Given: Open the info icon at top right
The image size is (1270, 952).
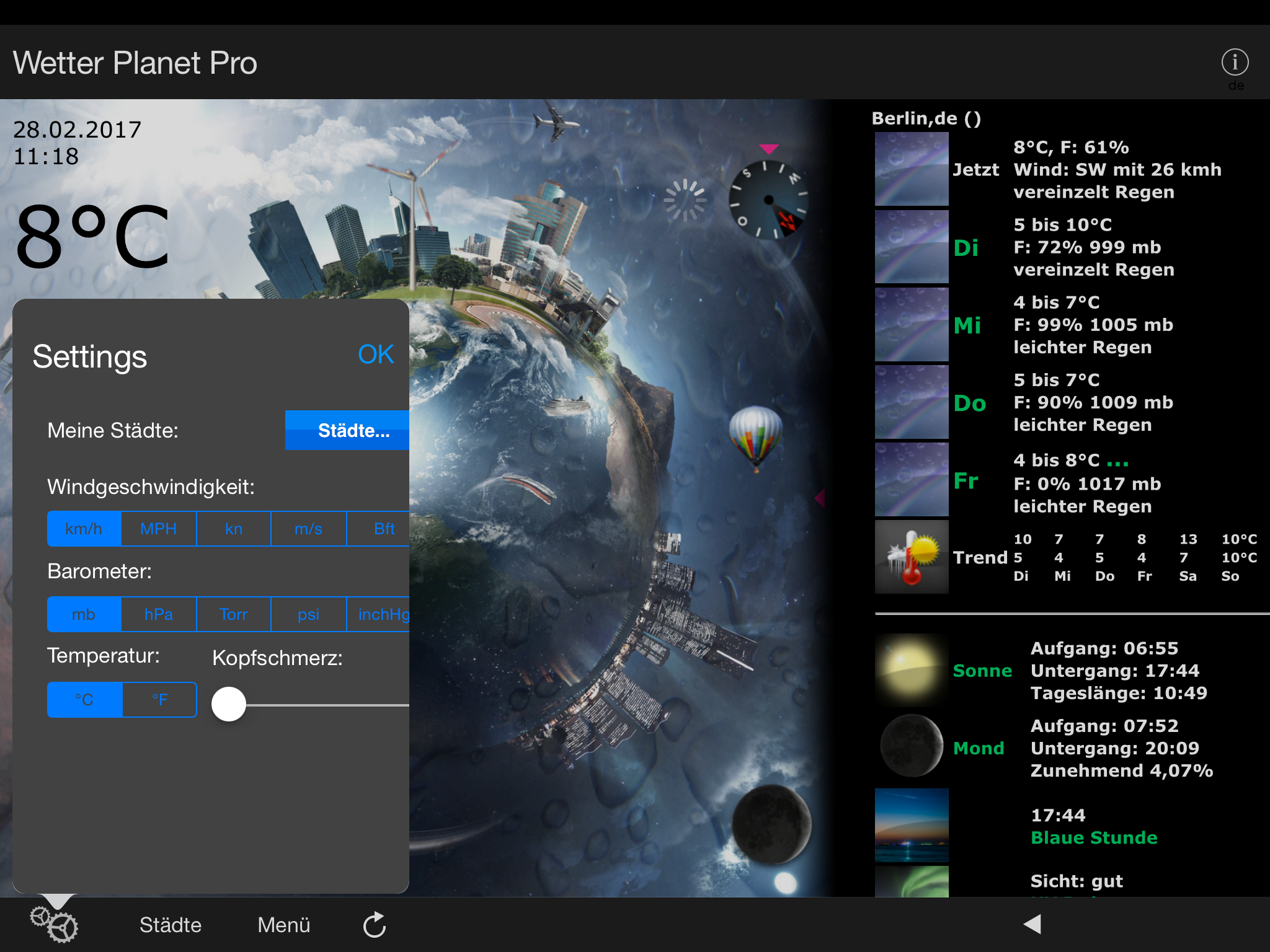Looking at the screenshot, I should tap(1234, 63).
